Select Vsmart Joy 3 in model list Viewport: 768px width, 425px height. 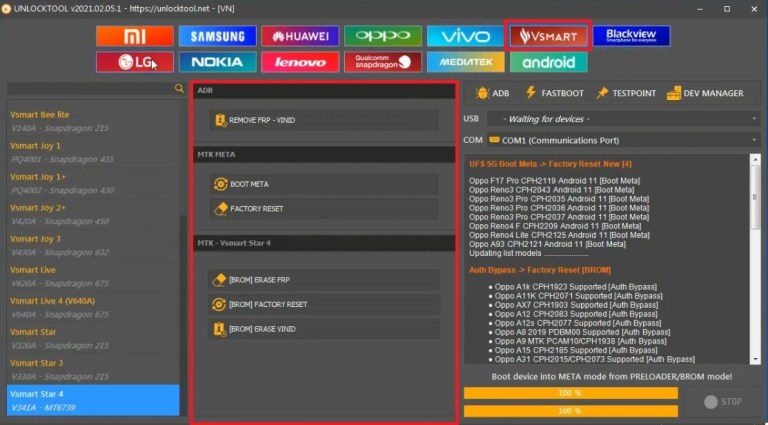93,245
